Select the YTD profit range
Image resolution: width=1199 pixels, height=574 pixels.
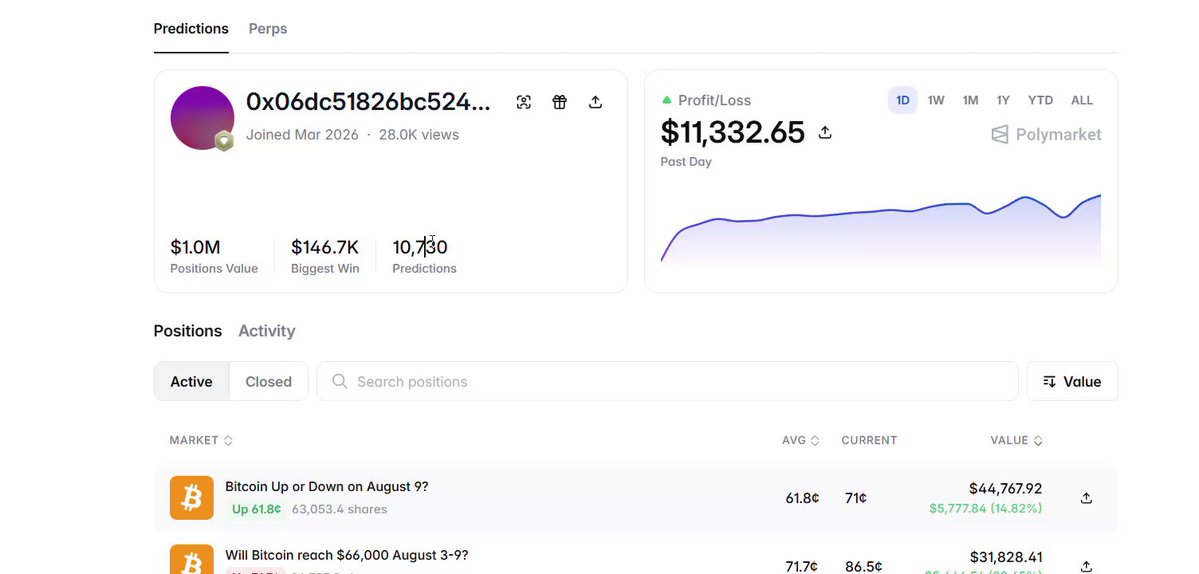tap(1040, 100)
